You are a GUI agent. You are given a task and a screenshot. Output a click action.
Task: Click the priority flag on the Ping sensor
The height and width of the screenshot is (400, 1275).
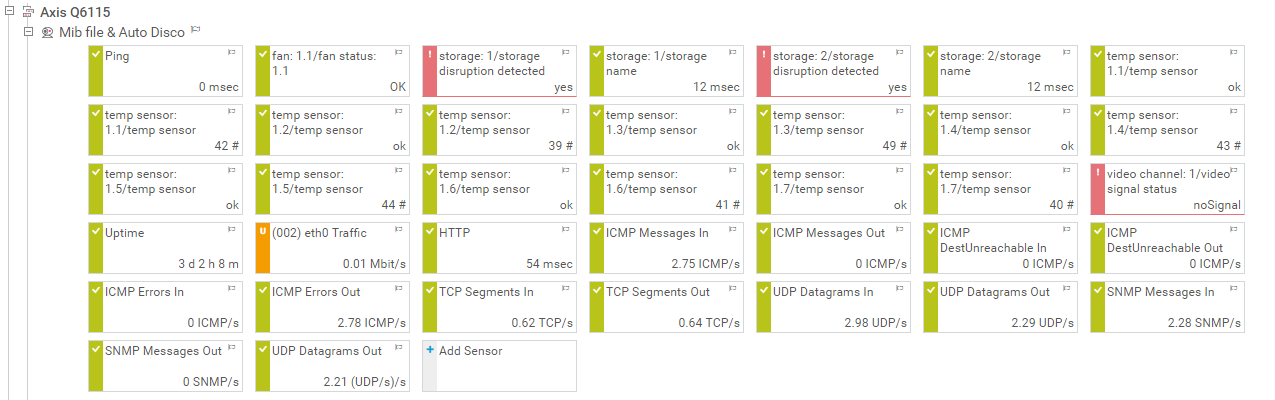pyautogui.click(x=231, y=52)
